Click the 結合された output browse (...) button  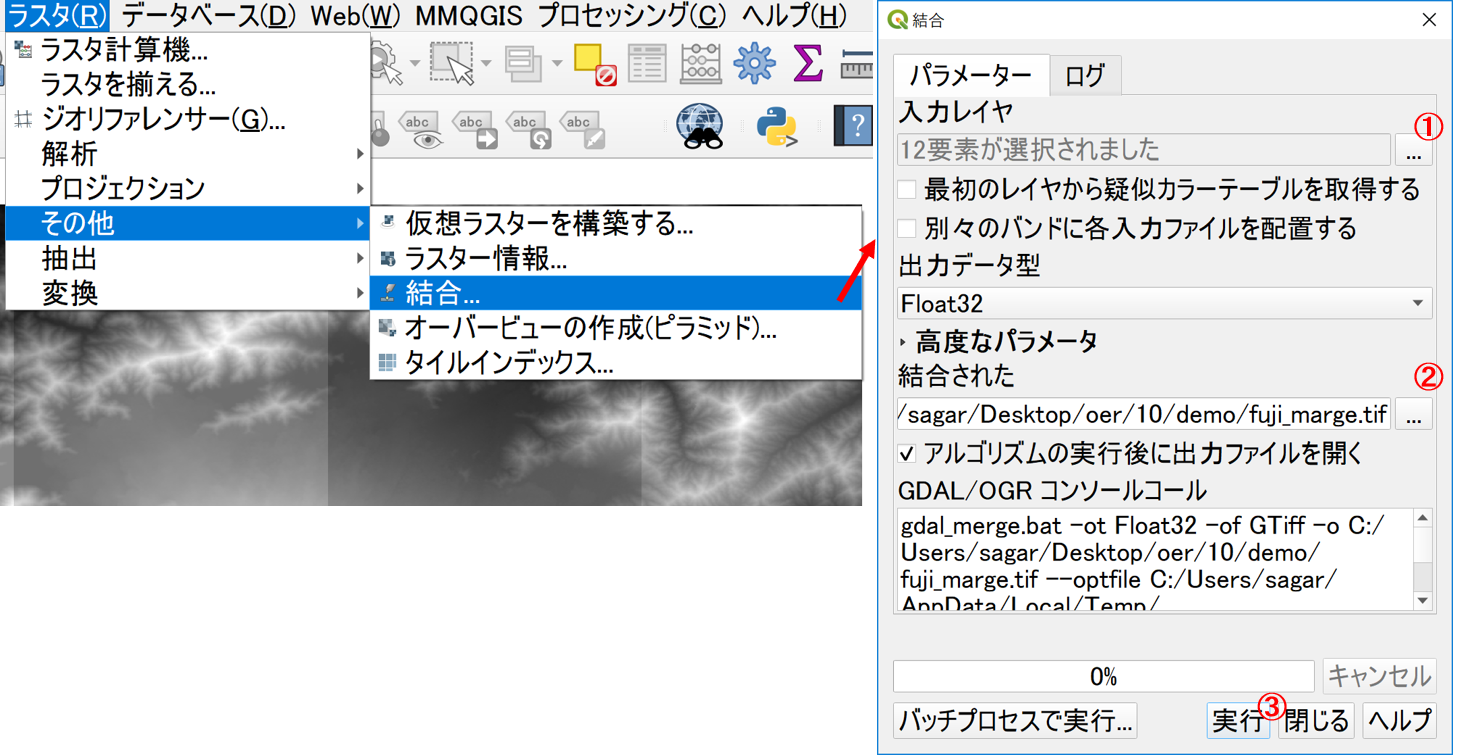point(1413,414)
